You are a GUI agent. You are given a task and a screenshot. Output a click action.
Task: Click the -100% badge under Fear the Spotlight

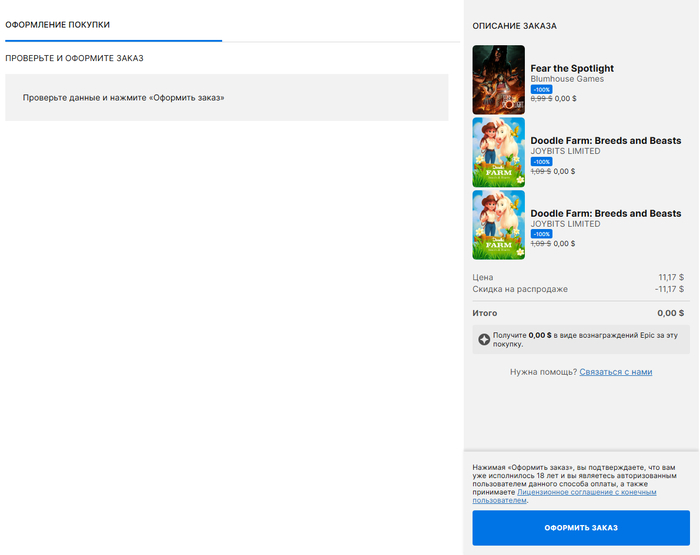point(541,89)
